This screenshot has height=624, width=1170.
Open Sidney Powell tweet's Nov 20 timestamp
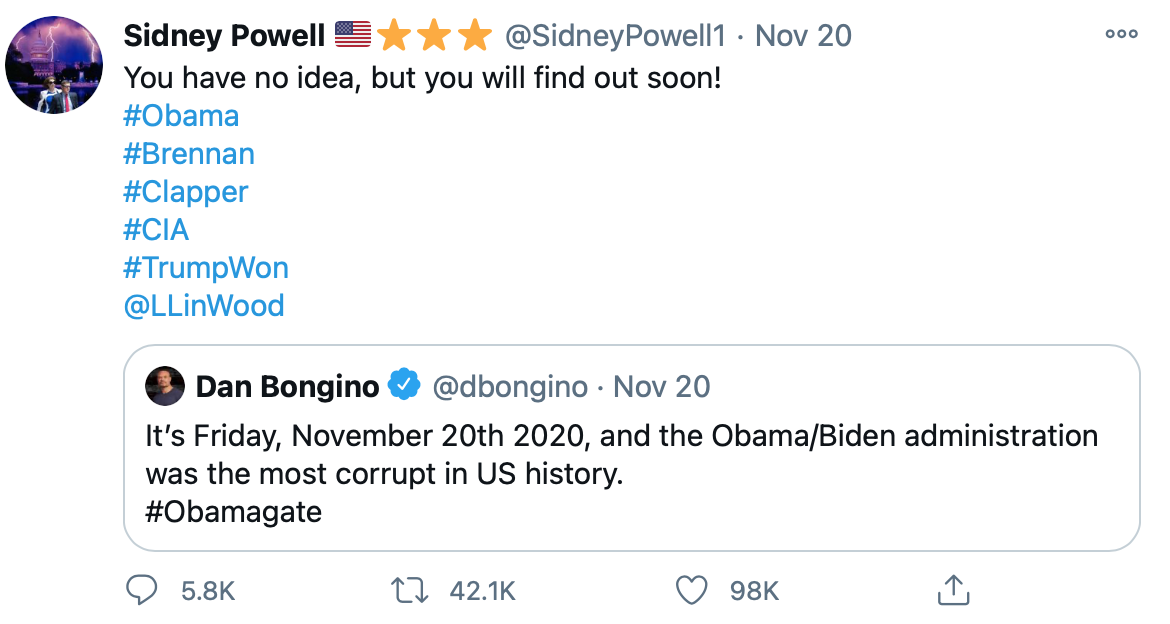[x=803, y=37]
